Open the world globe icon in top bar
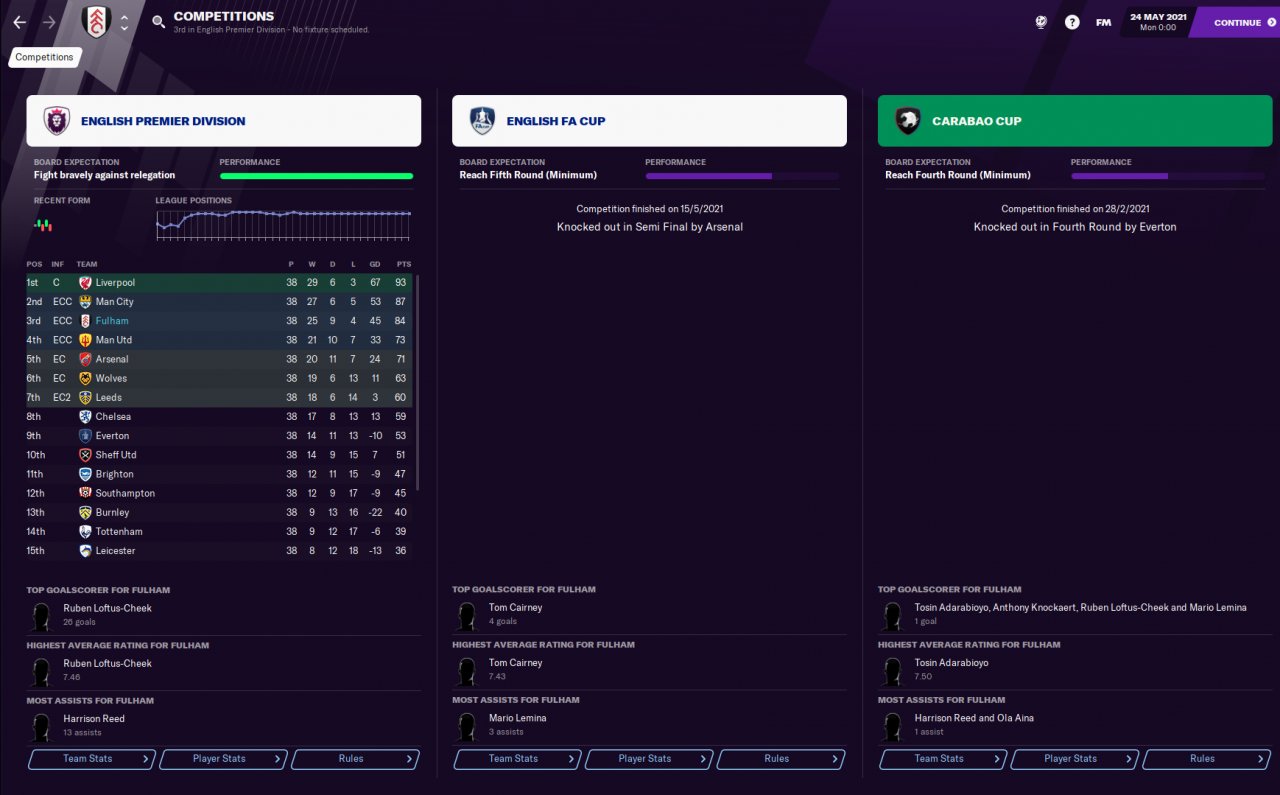1280x795 pixels. [x=1041, y=22]
